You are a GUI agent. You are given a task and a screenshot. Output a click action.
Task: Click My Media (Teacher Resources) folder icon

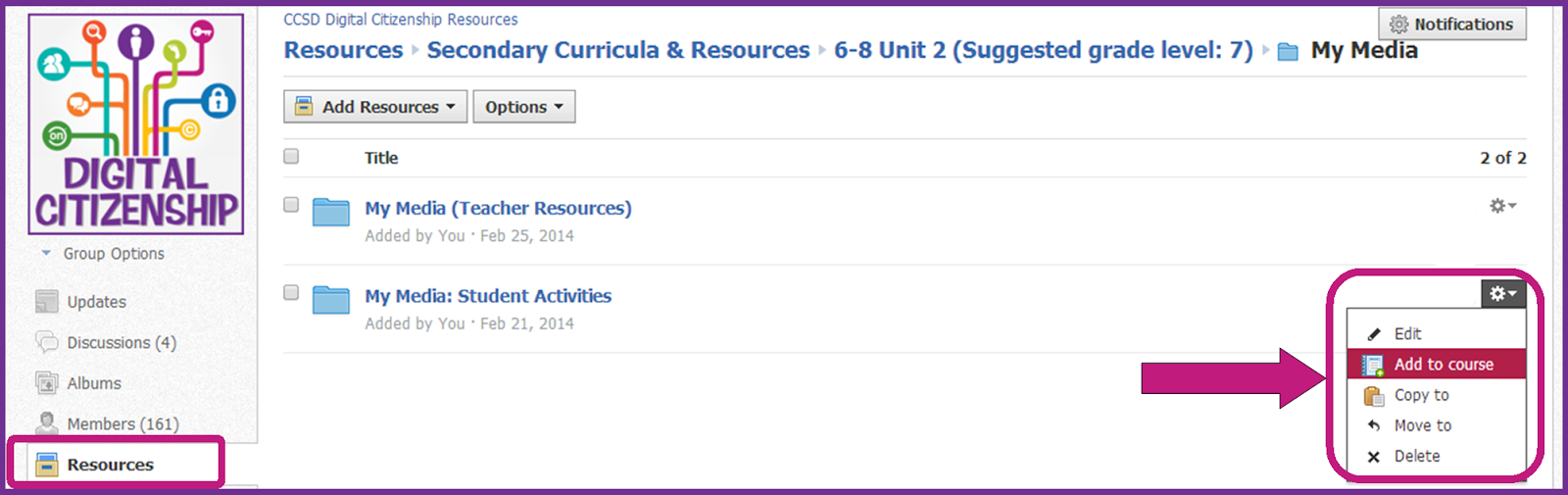tap(331, 212)
